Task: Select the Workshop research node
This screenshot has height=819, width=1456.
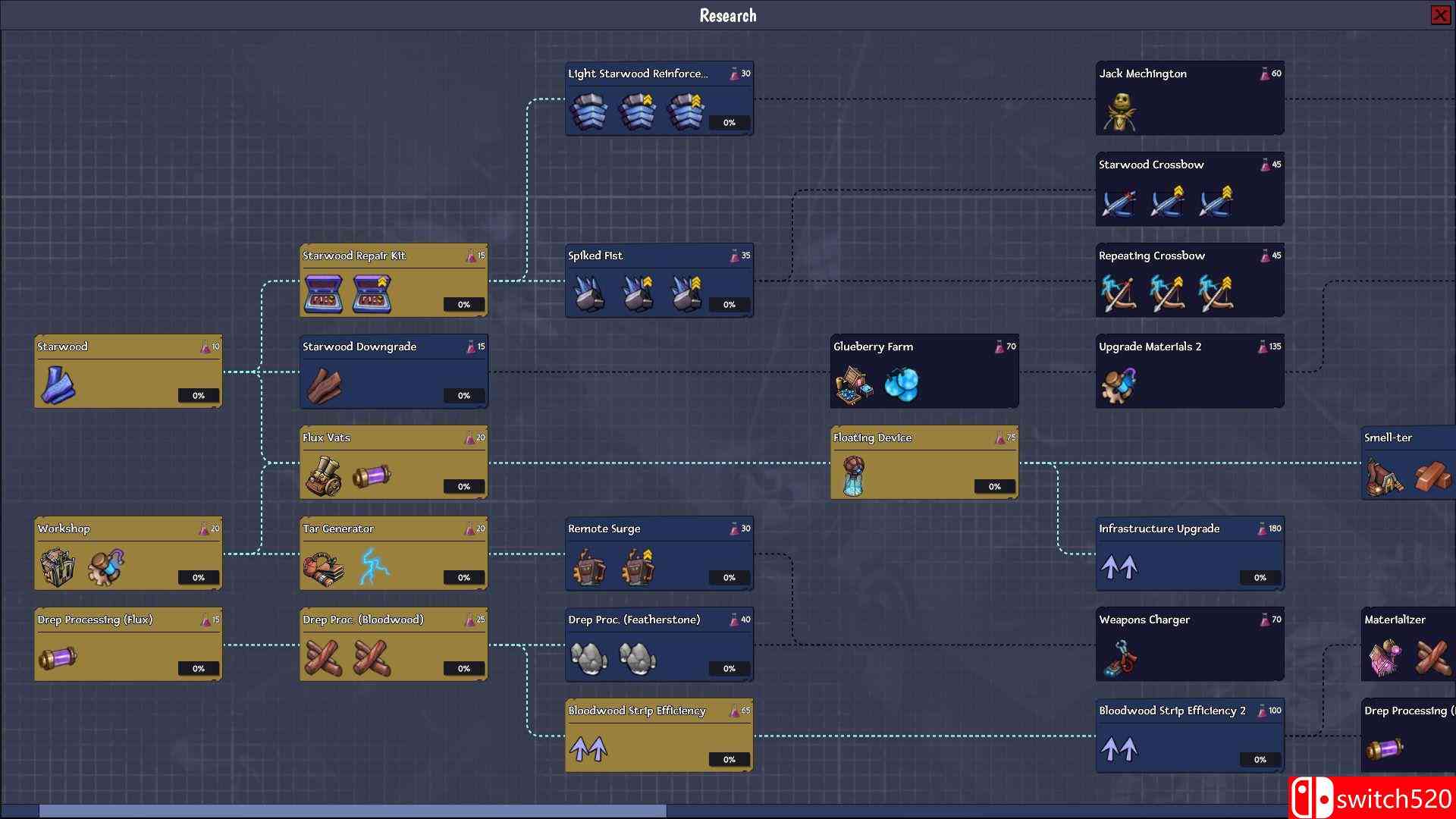Action: tap(127, 554)
